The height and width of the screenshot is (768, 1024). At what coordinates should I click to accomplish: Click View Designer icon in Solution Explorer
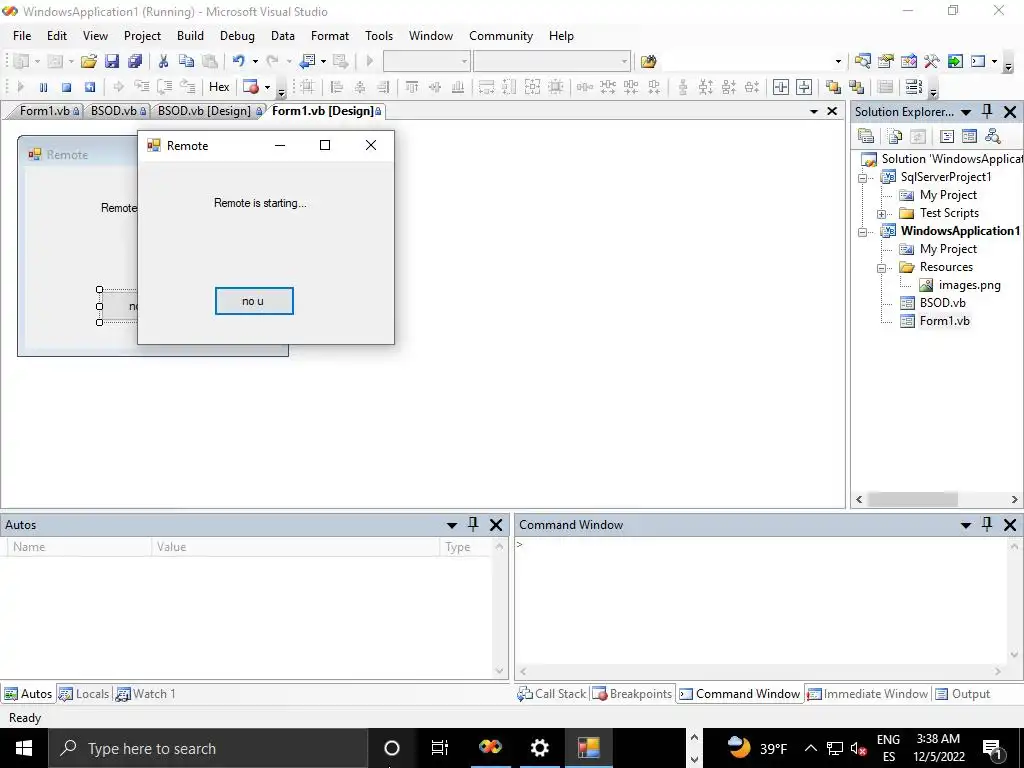[969, 136]
